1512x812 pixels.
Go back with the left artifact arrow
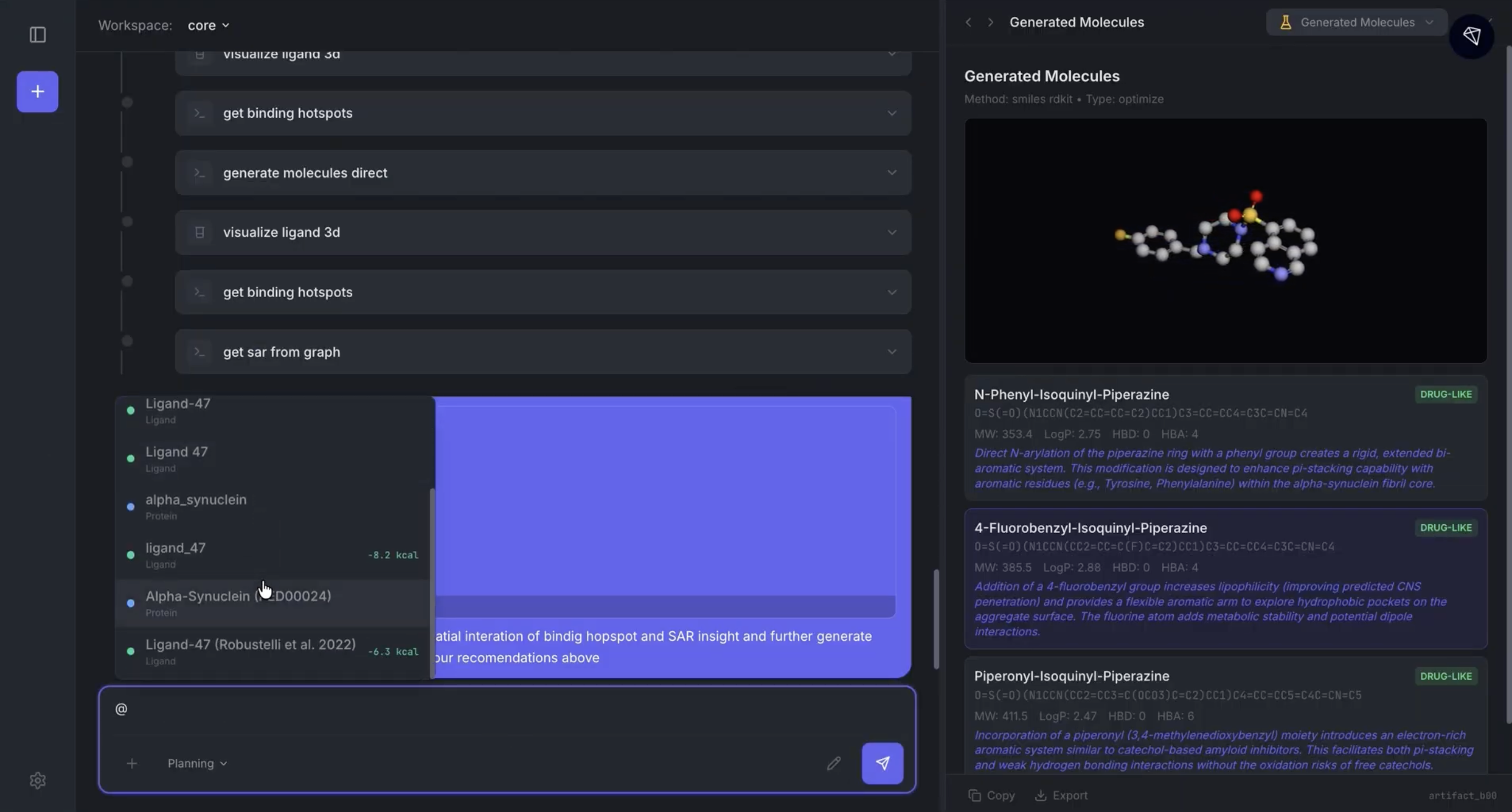969,22
